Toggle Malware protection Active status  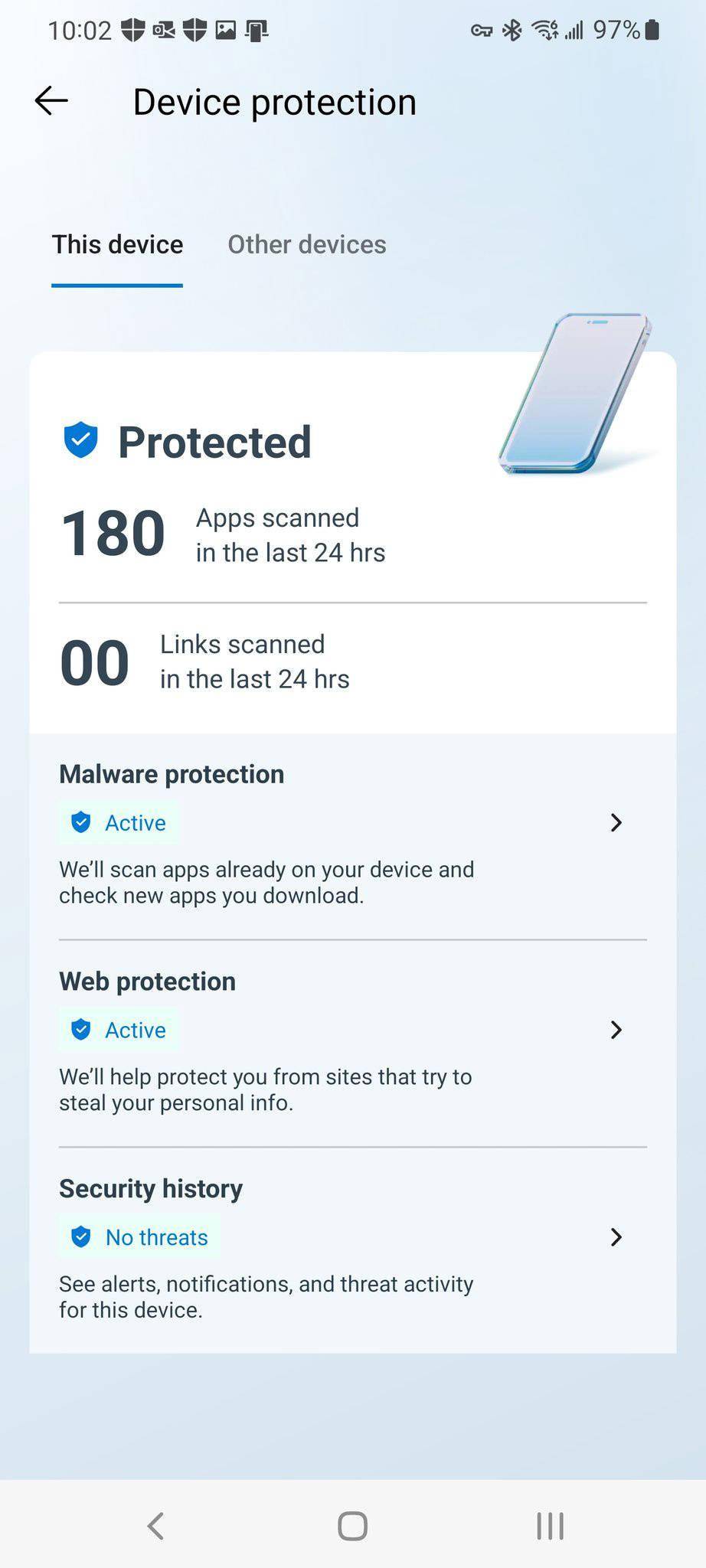[135, 822]
